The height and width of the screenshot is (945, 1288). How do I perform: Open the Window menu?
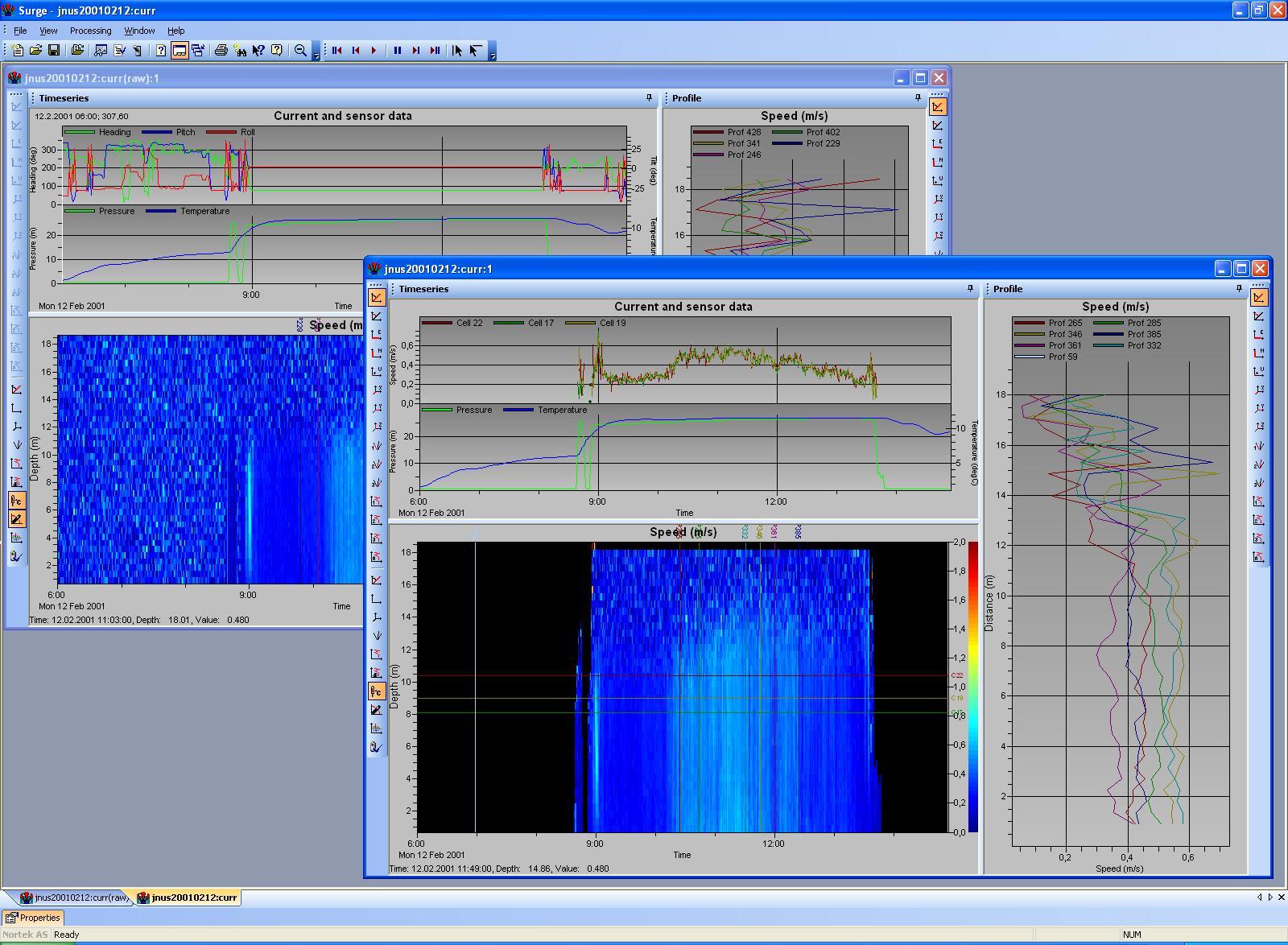[139, 31]
